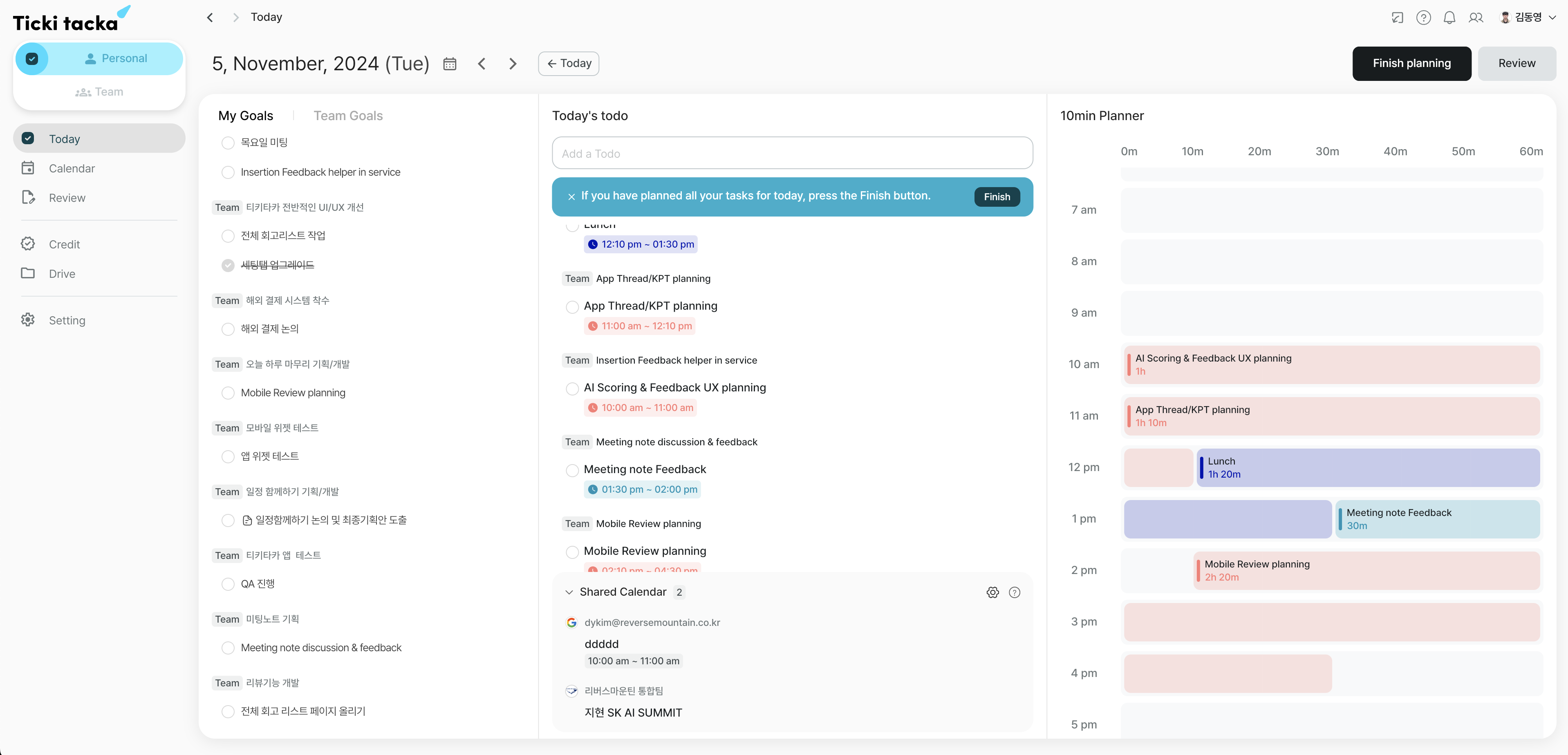1568x755 pixels.
Task: Check off Mobile Review planning goal
Action: pos(228,393)
